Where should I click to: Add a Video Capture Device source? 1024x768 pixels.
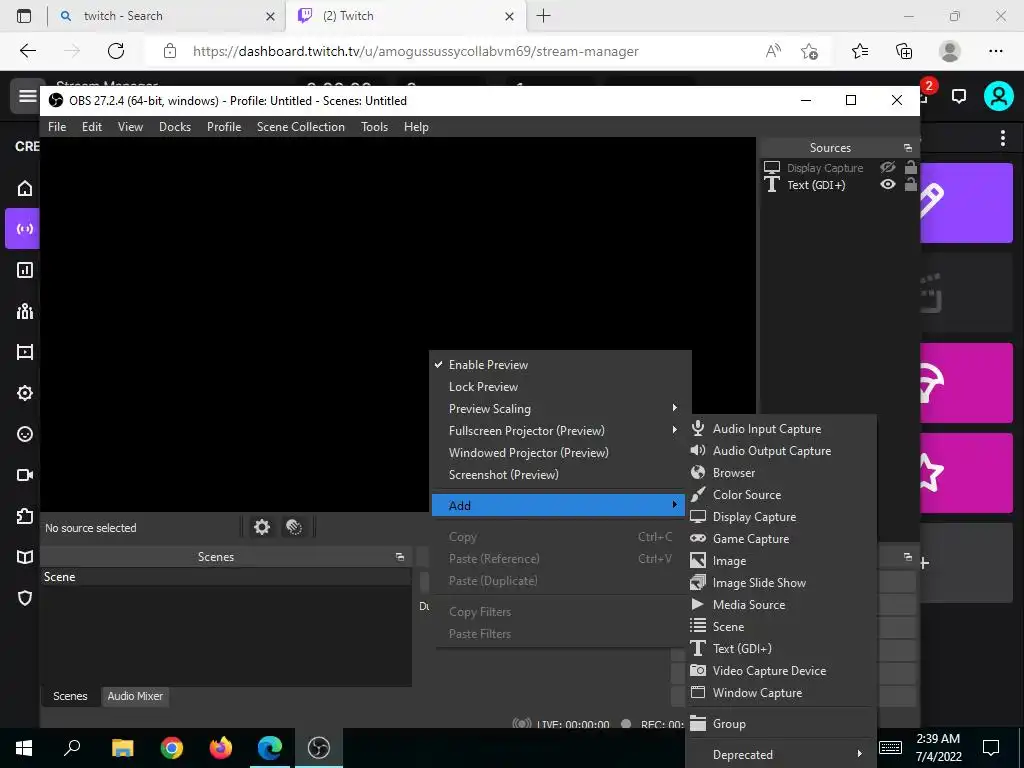(780, 671)
